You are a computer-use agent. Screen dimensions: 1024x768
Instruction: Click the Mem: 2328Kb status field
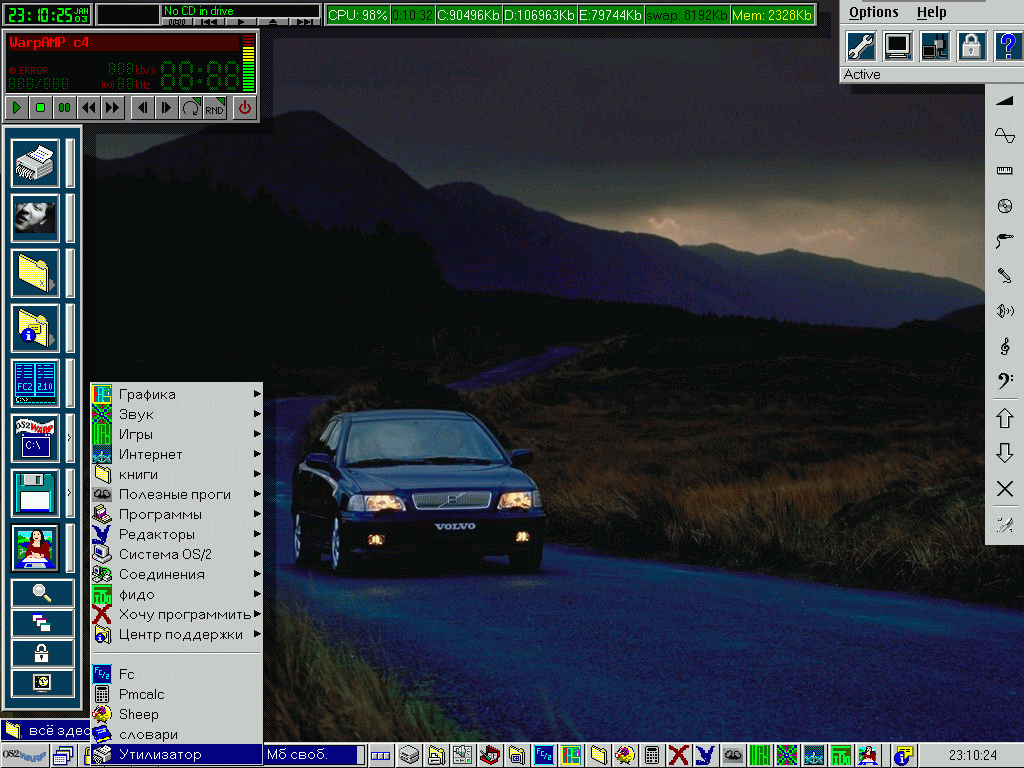coord(772,15)
